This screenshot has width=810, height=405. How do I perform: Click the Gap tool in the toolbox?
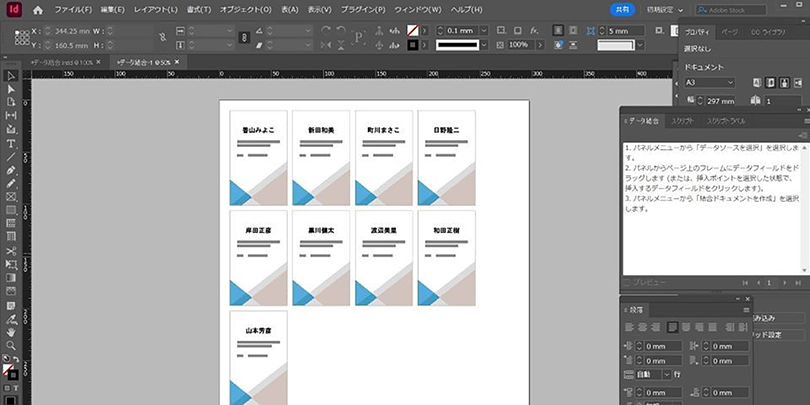tap(10, 116)
